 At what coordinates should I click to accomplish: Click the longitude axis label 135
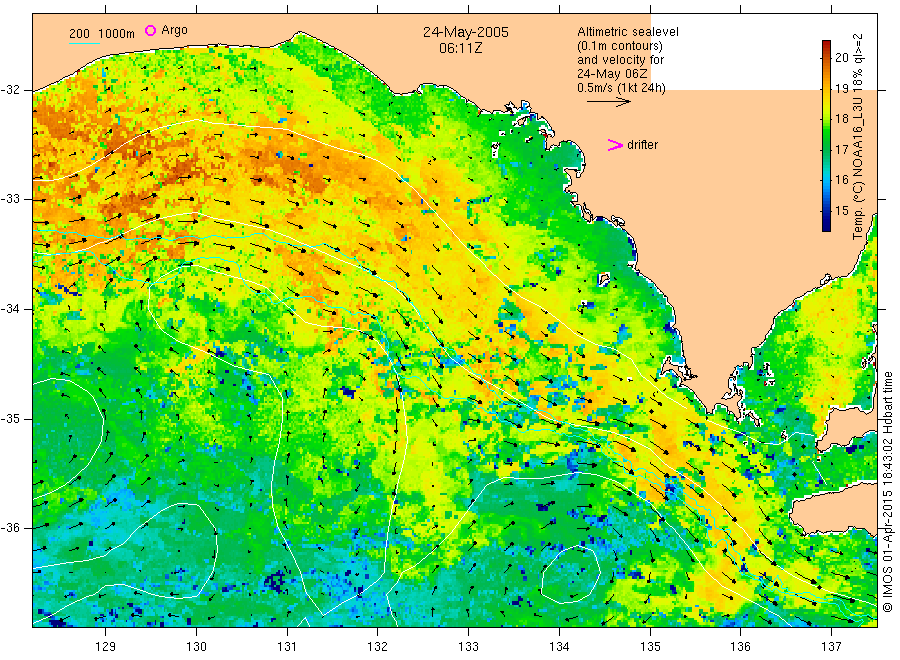tap(650, 647)
